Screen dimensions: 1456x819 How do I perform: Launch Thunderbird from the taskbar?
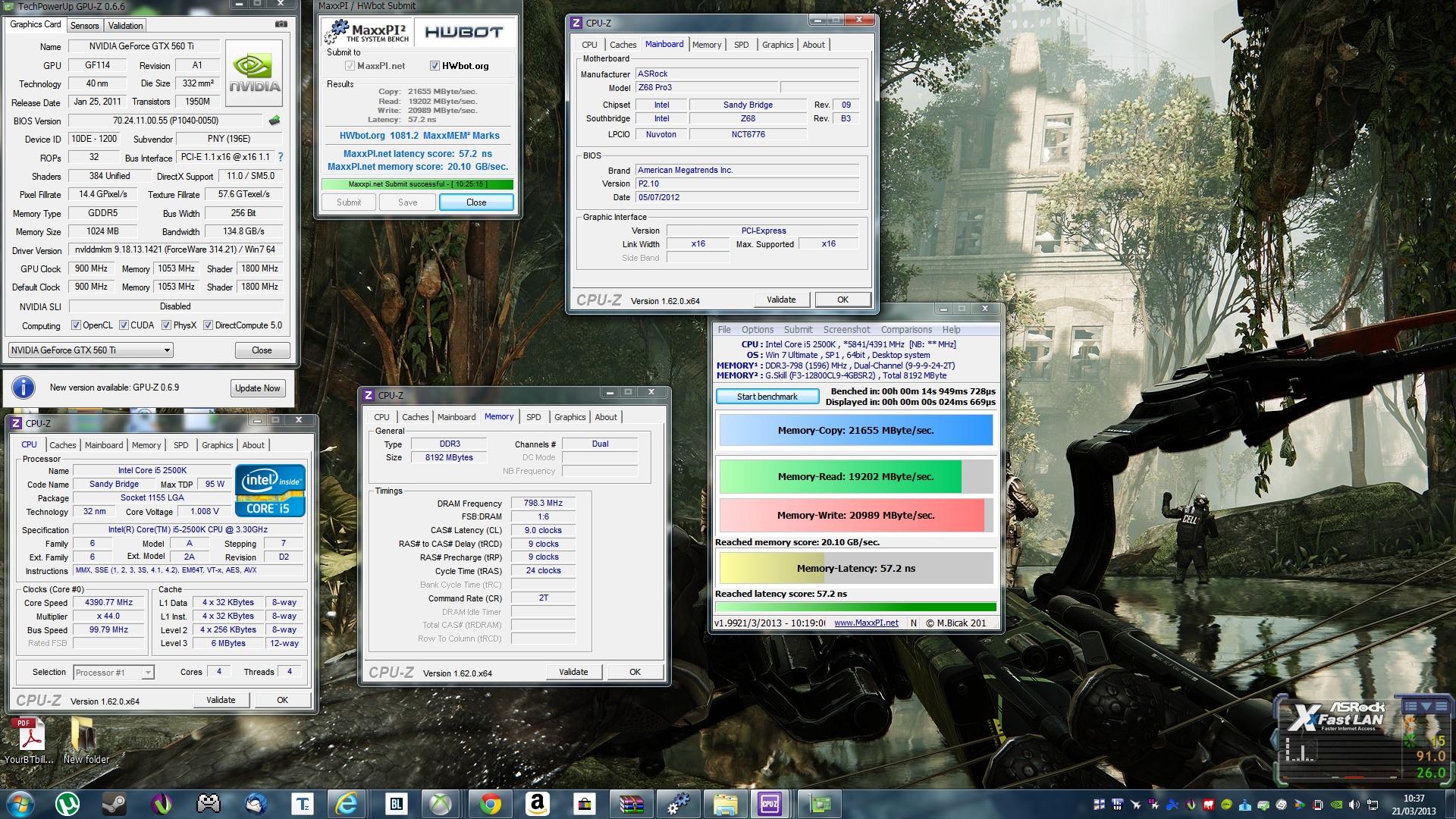coord(256,804)
